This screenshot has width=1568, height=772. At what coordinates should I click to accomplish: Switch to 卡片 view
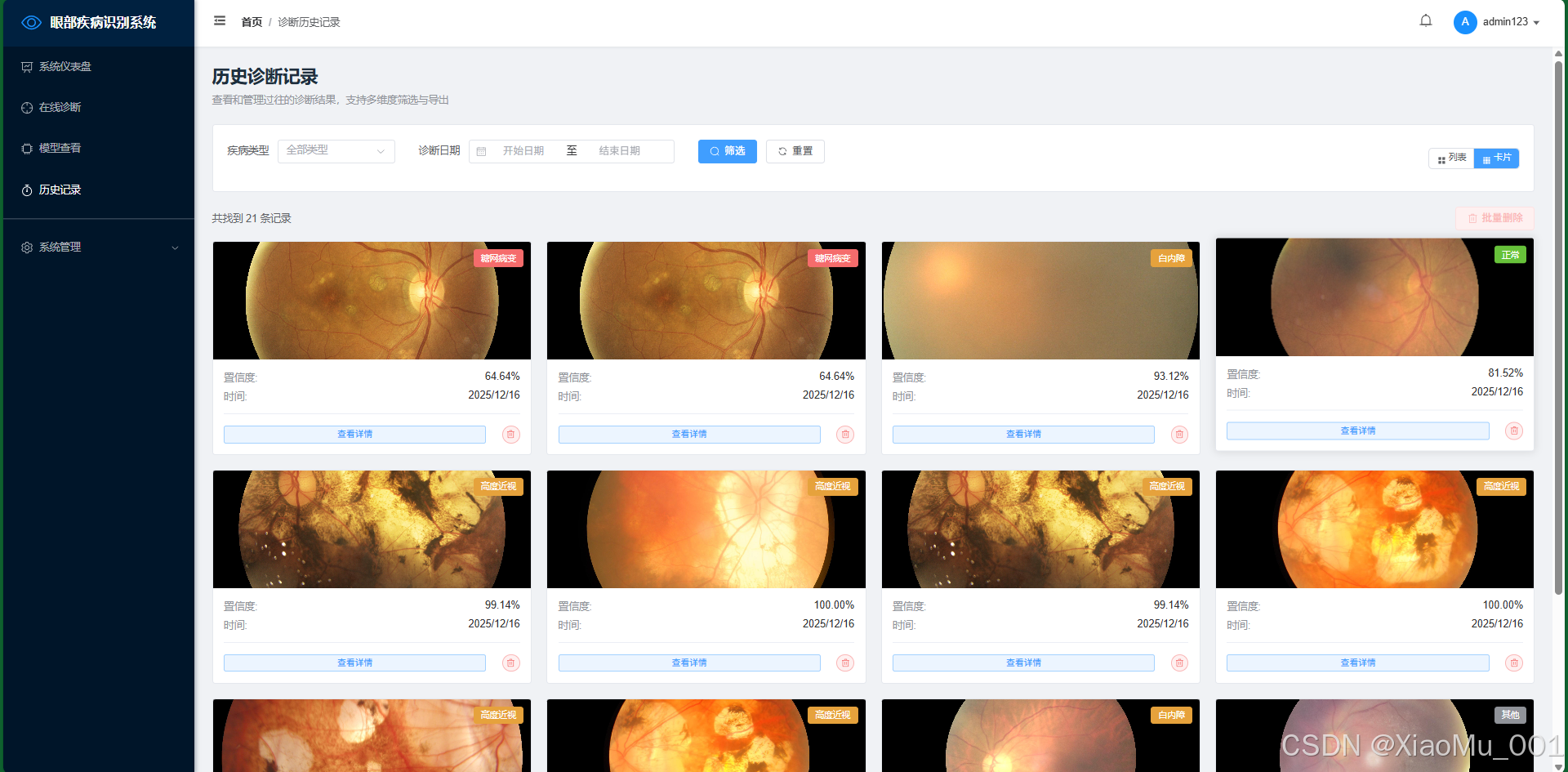tap(1496, 158)
